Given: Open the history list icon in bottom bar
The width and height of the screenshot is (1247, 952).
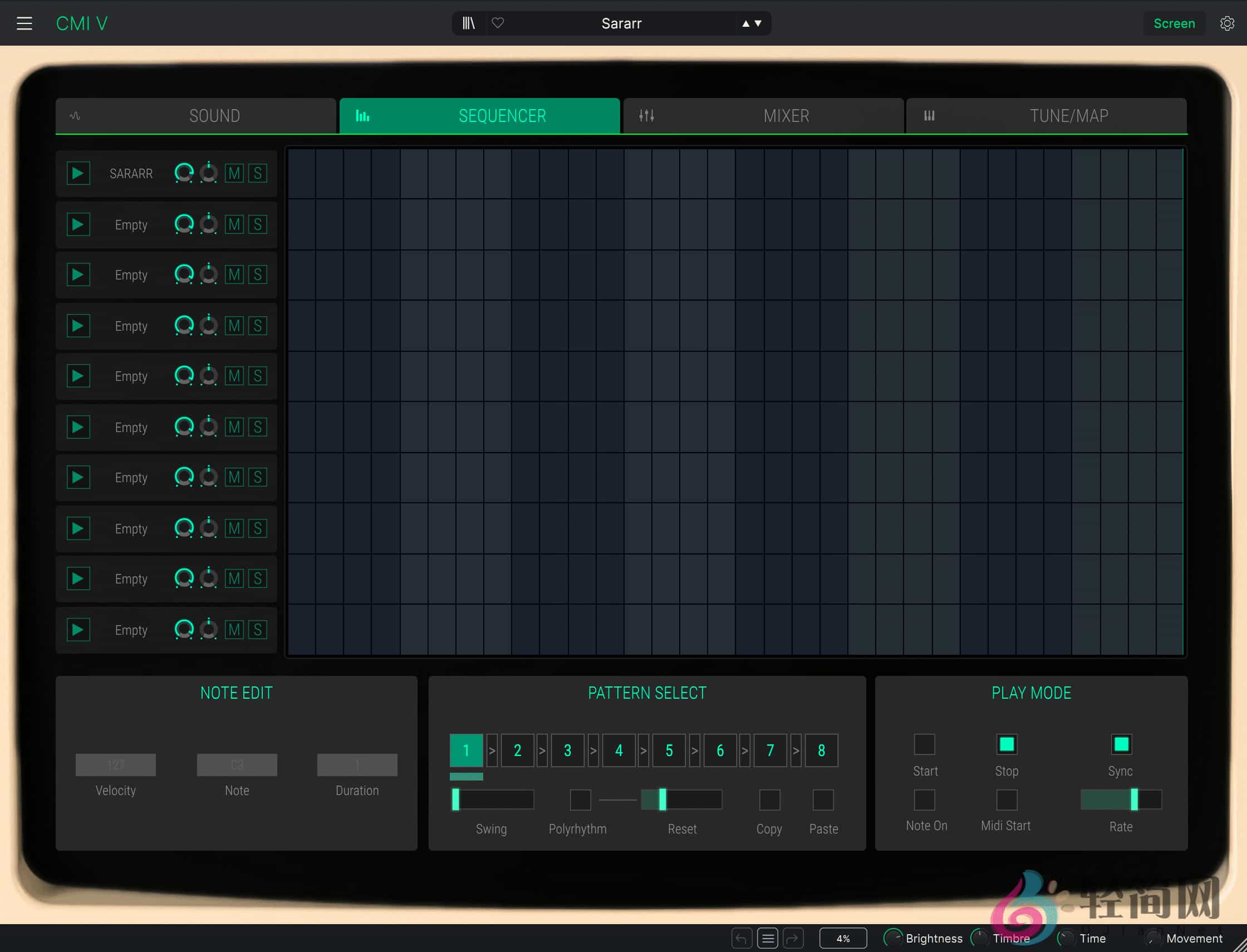Looking at the screenshot, I should (x=768, y=938).
